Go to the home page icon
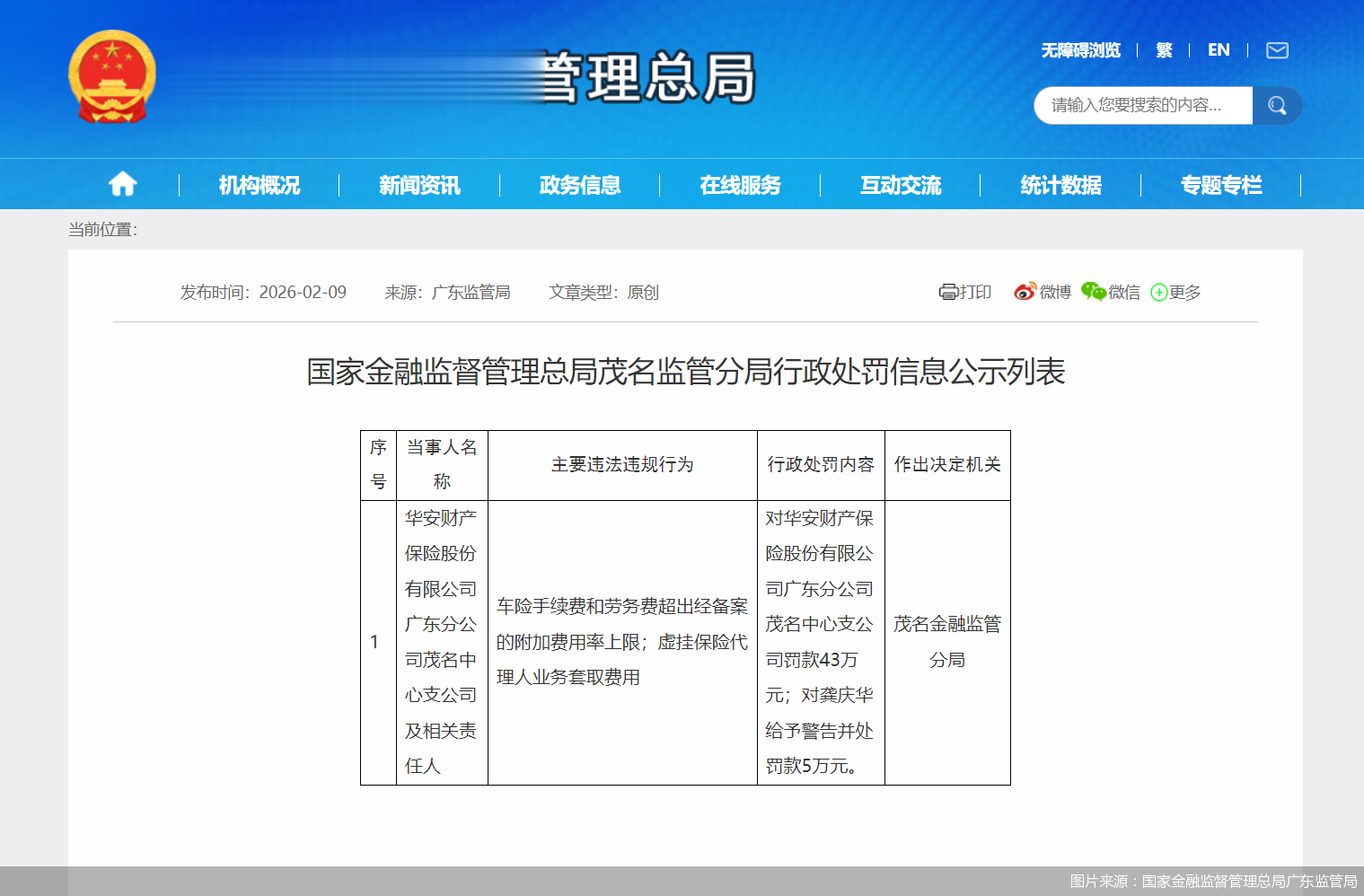 [123, 184]
